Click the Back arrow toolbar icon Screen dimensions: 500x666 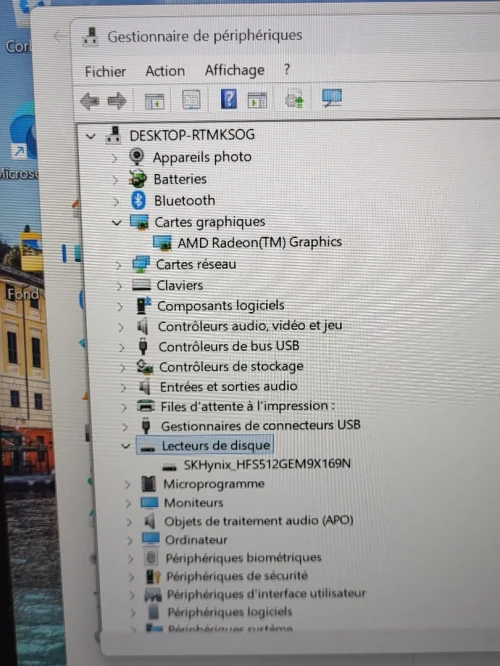pos(90,101)
